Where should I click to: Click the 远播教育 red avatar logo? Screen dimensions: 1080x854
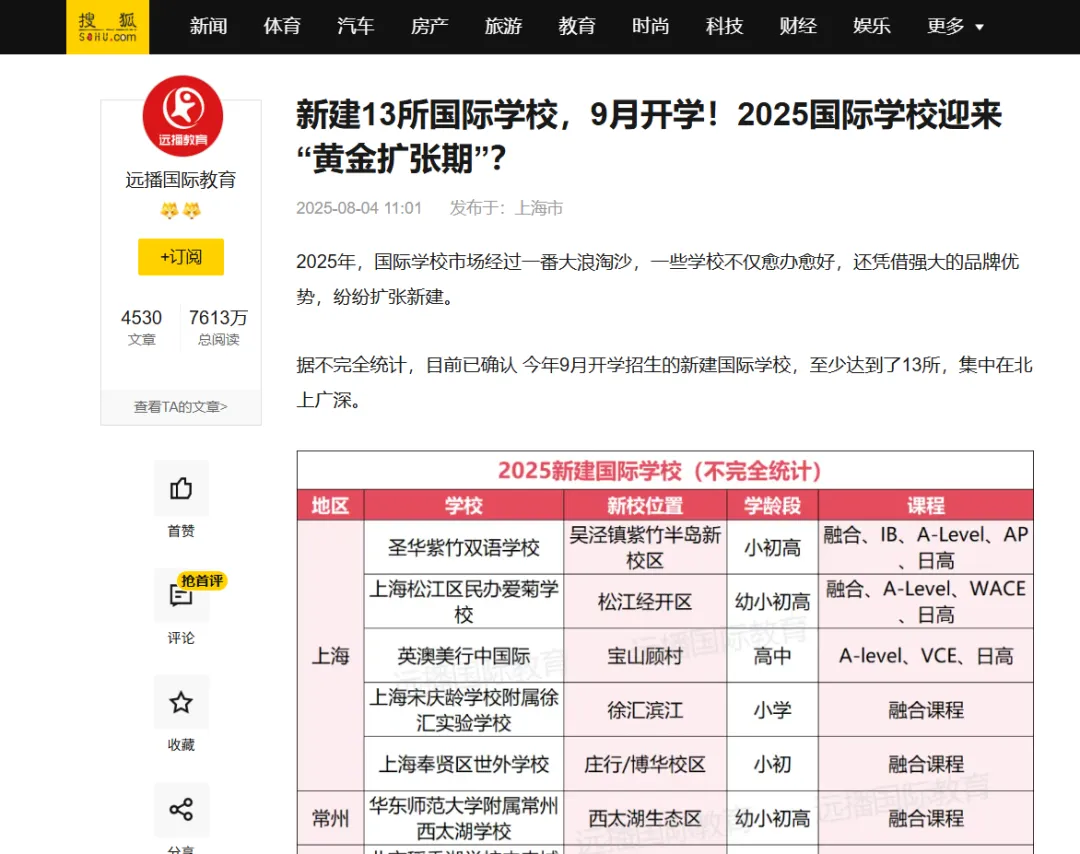point(183,116)
